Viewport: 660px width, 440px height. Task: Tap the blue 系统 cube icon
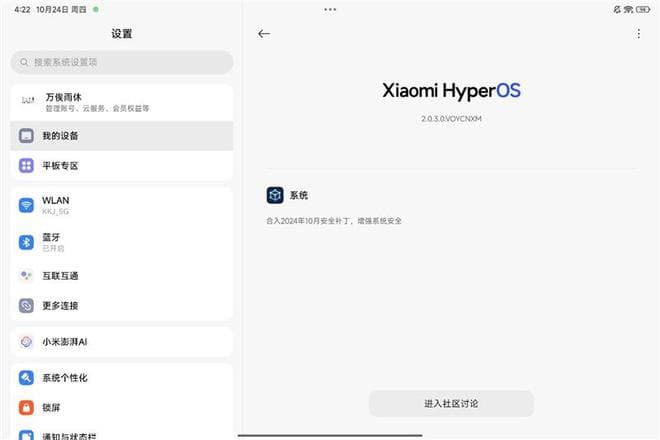275,195
